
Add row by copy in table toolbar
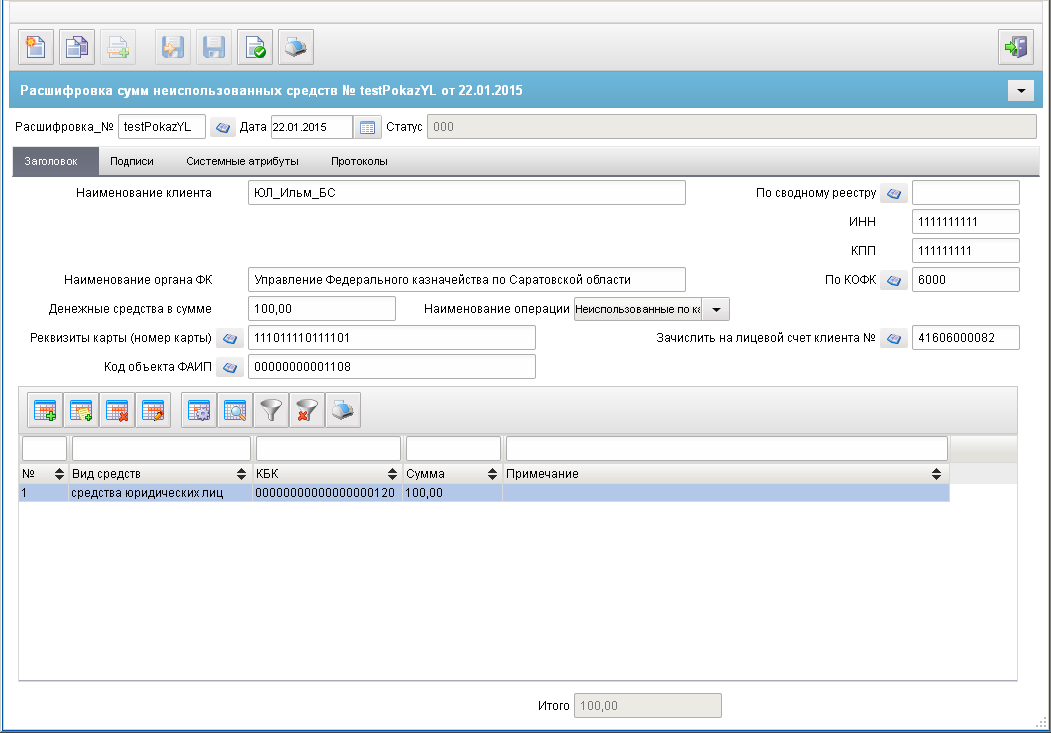point(81,410)
